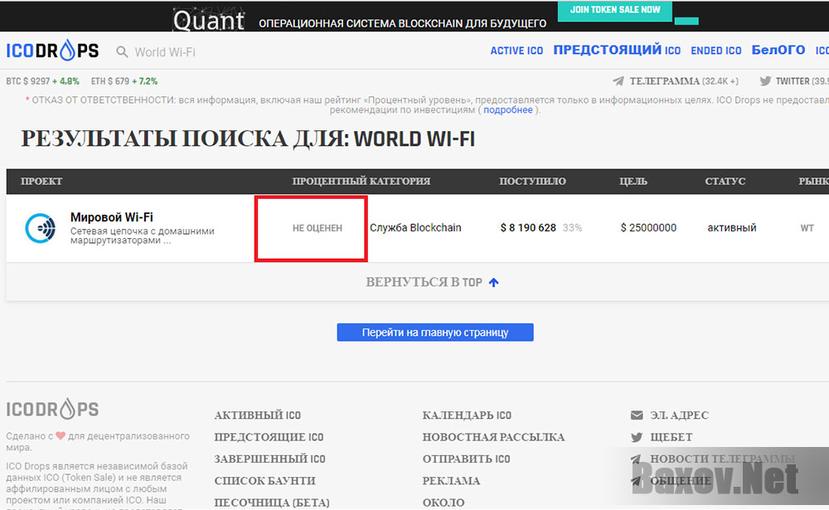Click the активный status cell
829x510 pixels.
pos(732,228)
